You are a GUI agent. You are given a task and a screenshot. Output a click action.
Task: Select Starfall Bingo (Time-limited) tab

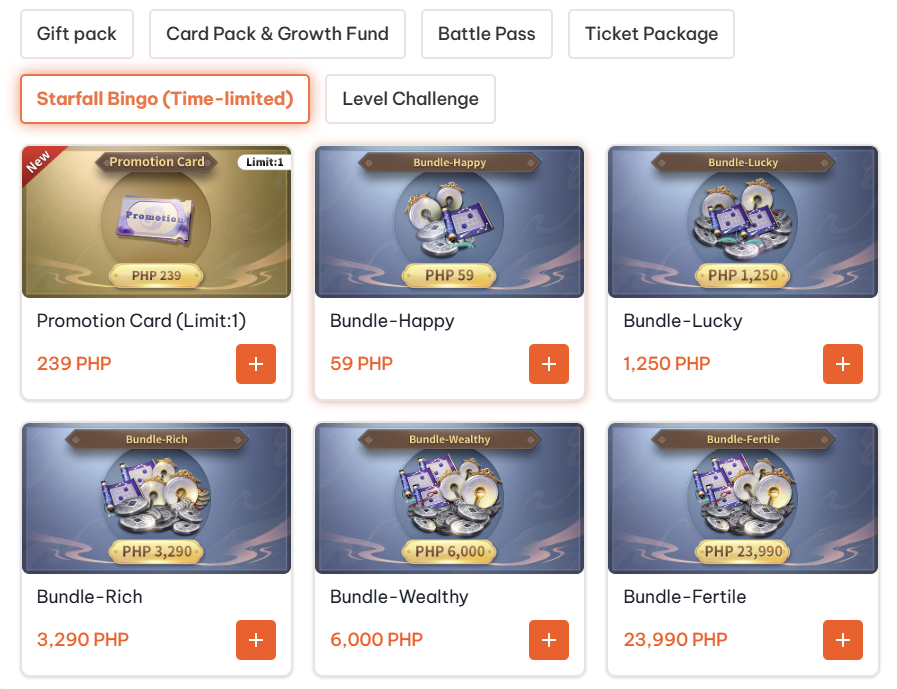[x=165, y=99]
